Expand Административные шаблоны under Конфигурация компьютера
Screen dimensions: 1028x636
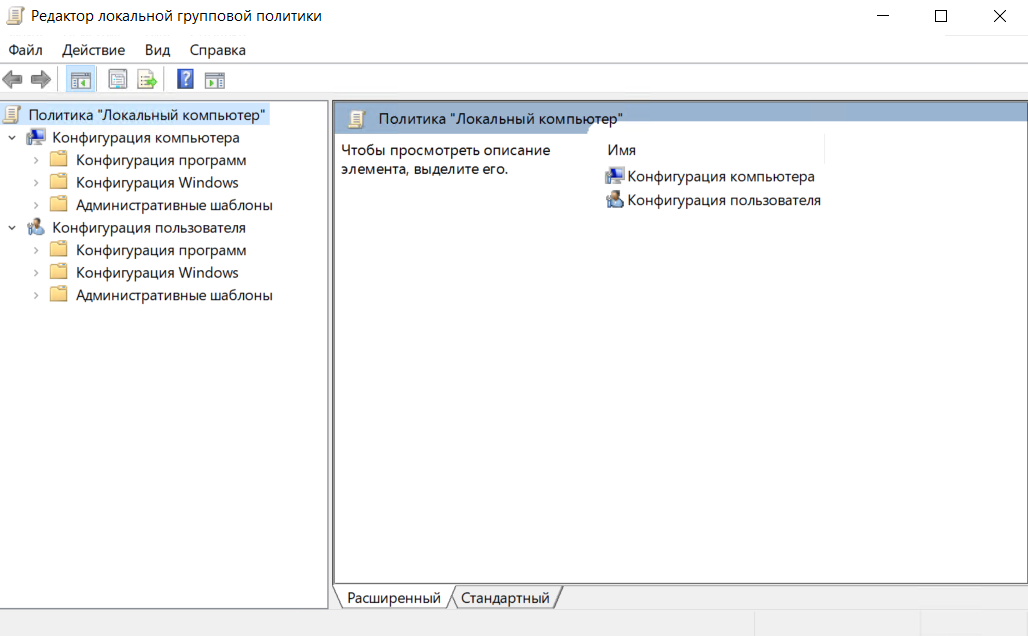click(36, 205)
